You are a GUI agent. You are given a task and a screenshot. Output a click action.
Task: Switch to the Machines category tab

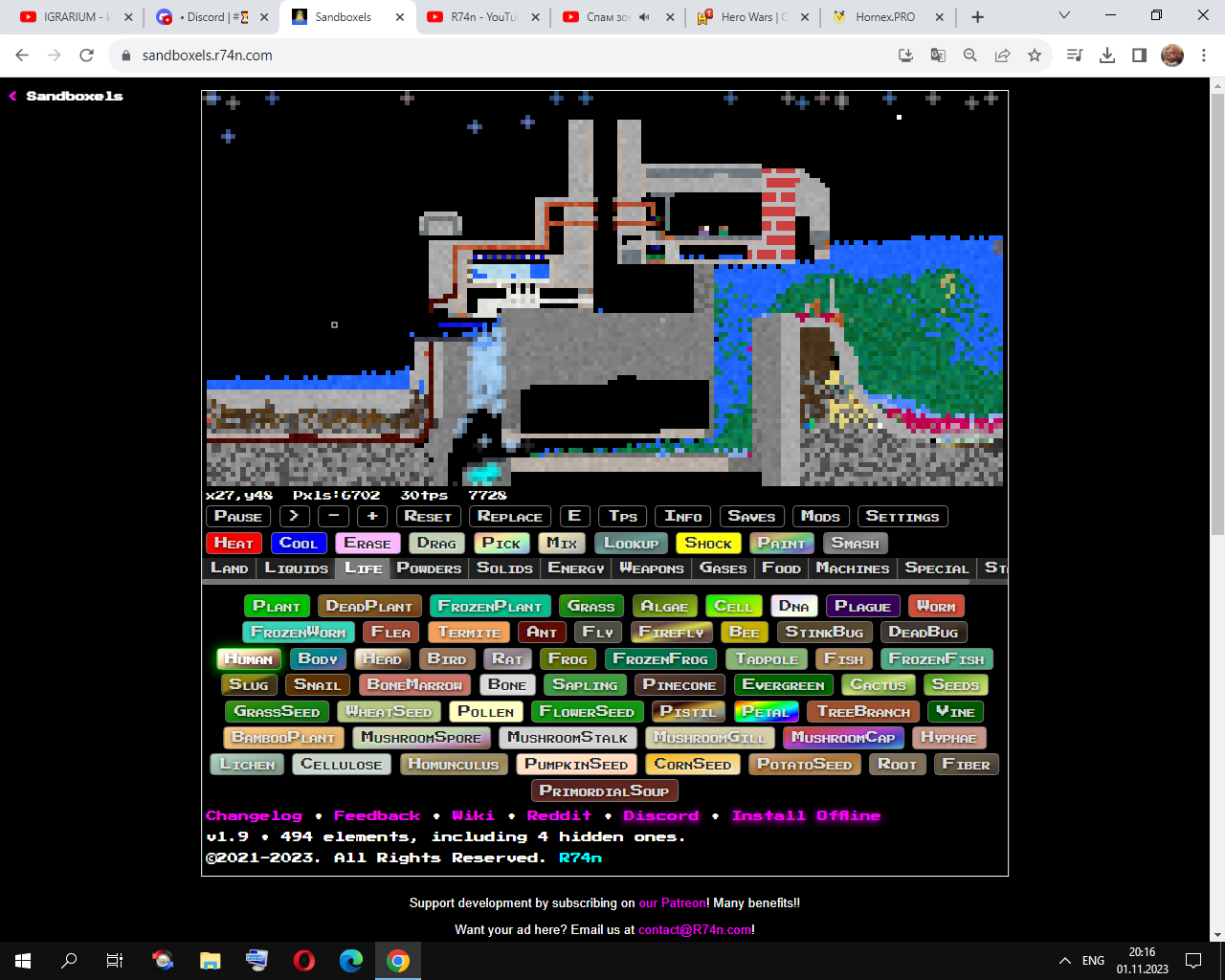point(853,568)
